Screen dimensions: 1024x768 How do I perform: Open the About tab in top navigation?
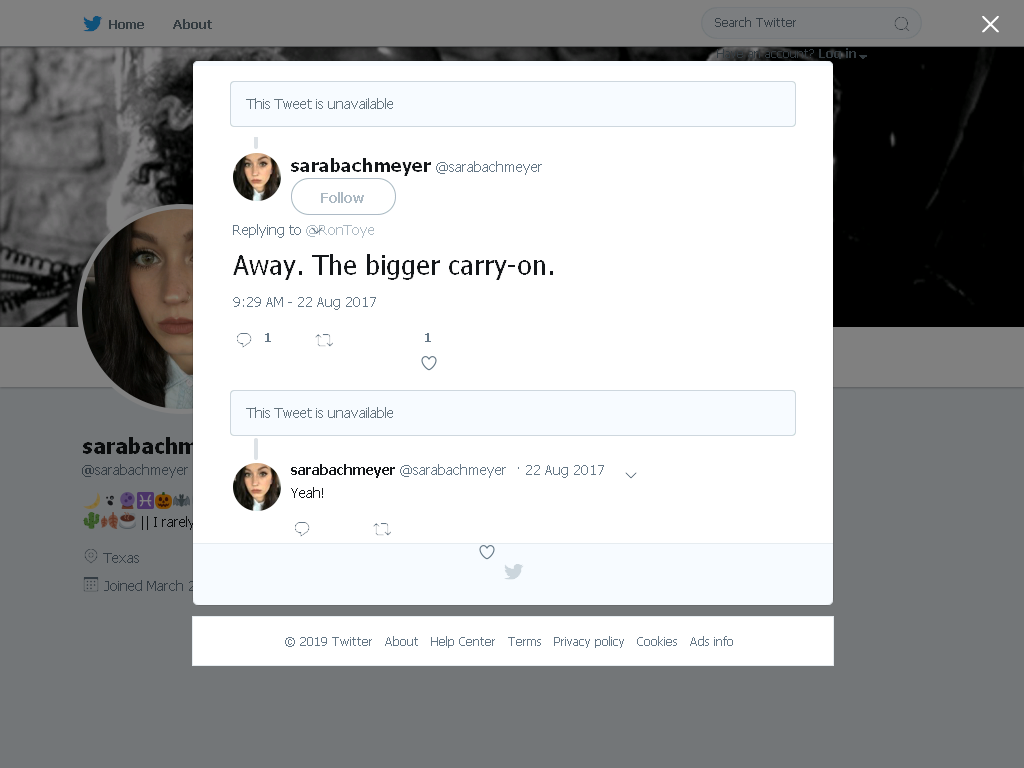coord(192,24)
